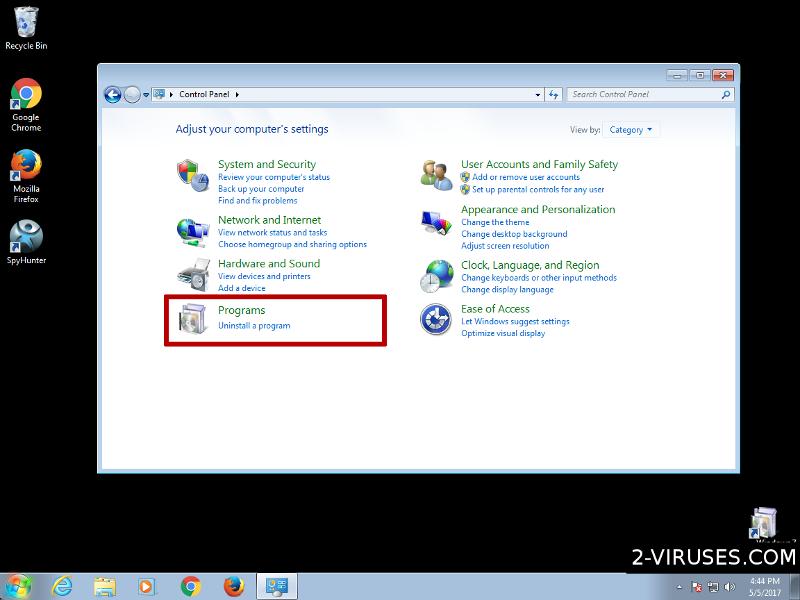Screen dimensions: 800x600
Task: Open the address bar history dropdown arrow
Action: [537, 94]
